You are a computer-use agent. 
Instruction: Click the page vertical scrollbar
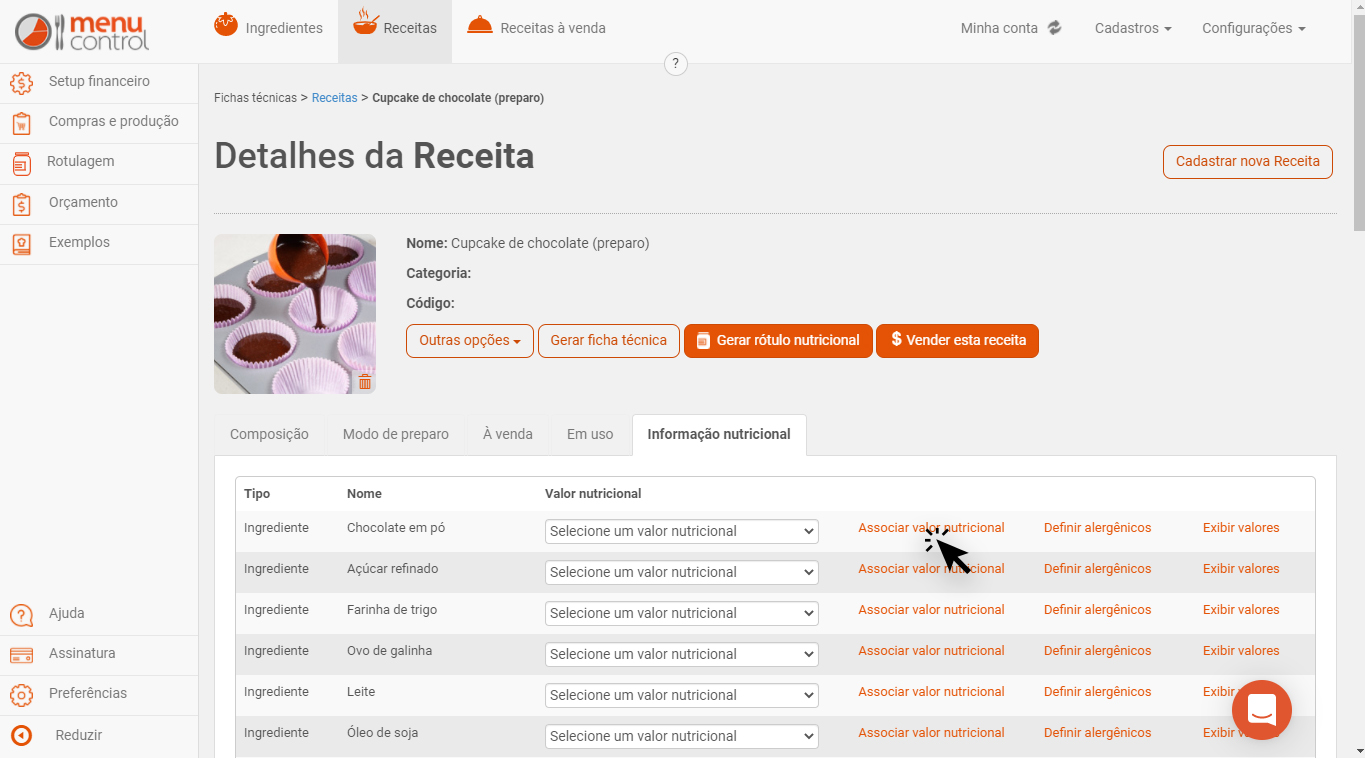(x=1358, y=122)
